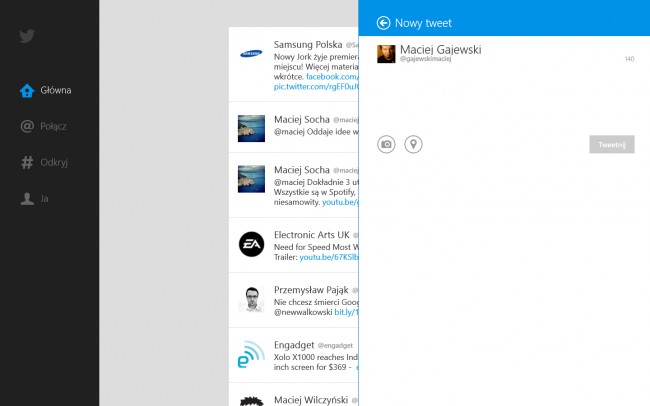The image size is (650, 406).
Task: Open the Odkryj discover tab
Action: 44,162
